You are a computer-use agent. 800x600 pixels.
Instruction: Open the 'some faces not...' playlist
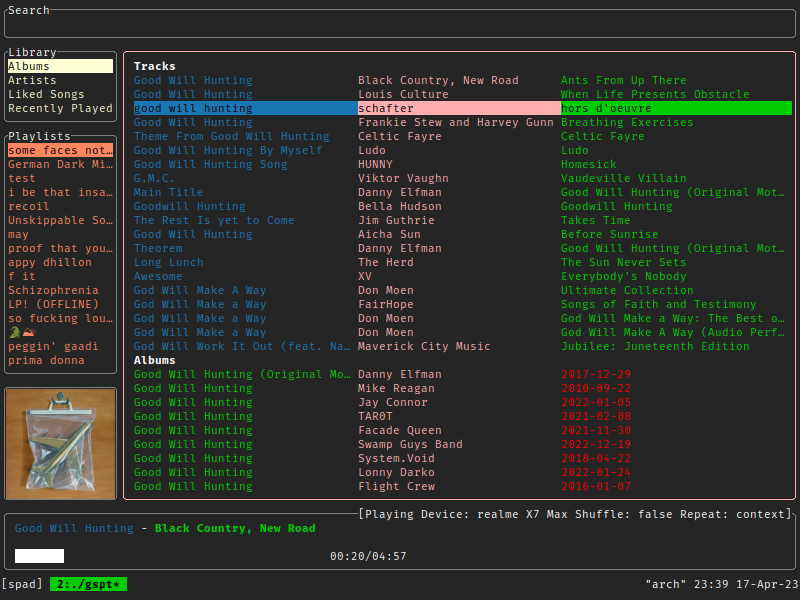tap(60, 150)
